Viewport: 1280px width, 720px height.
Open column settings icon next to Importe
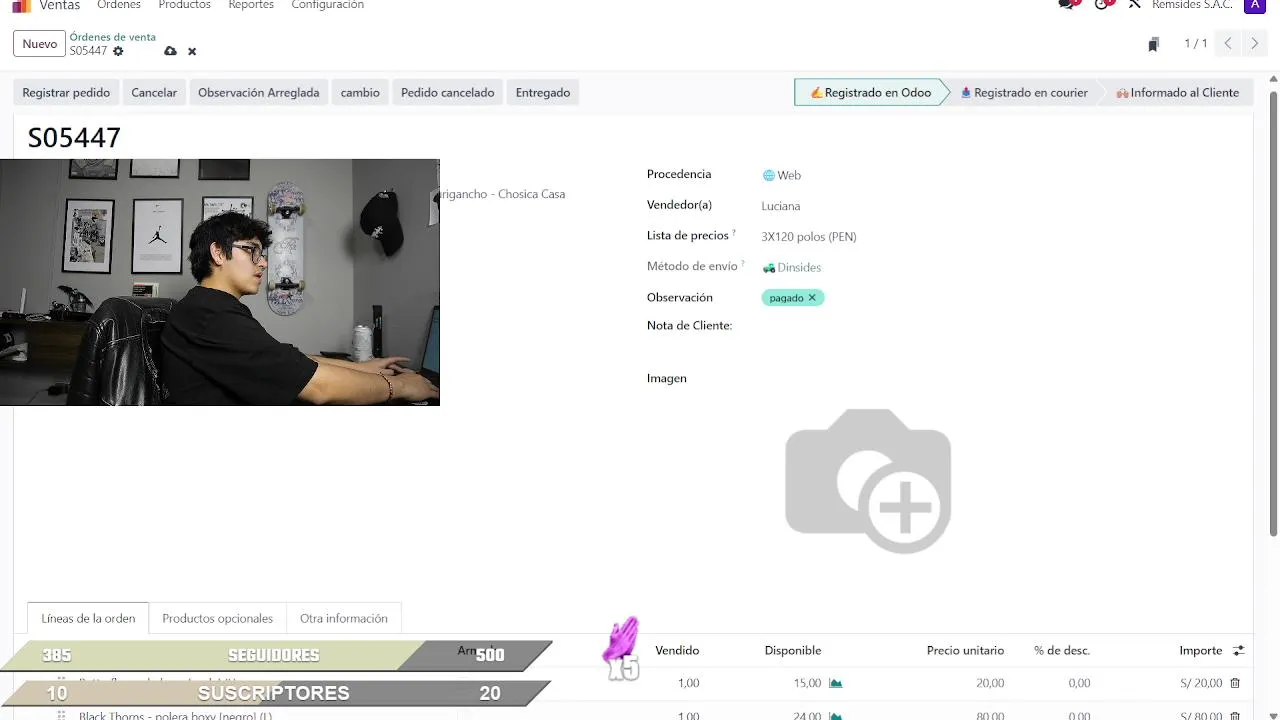1238,650
